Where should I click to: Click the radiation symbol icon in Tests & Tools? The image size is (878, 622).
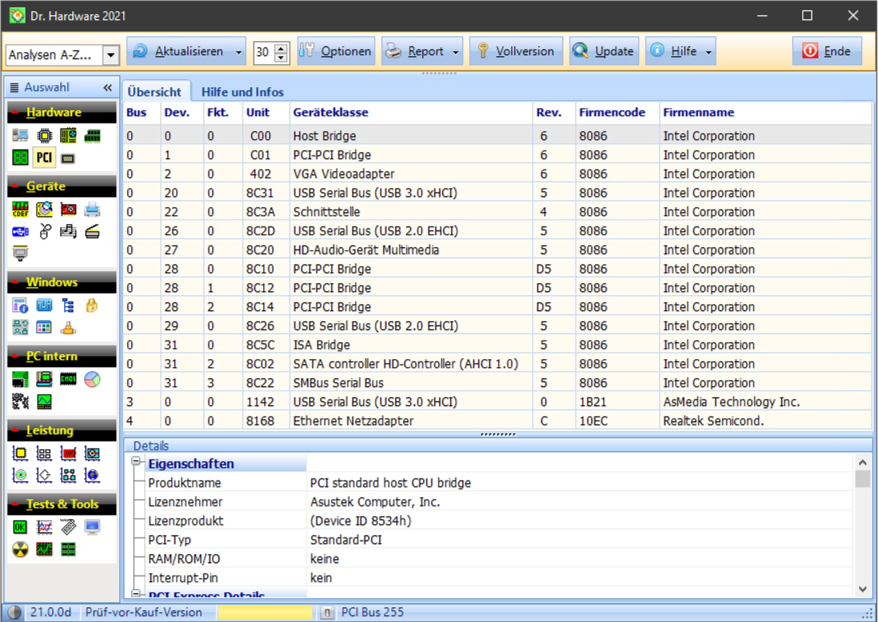pyautogui.click(x=20, y=549)
